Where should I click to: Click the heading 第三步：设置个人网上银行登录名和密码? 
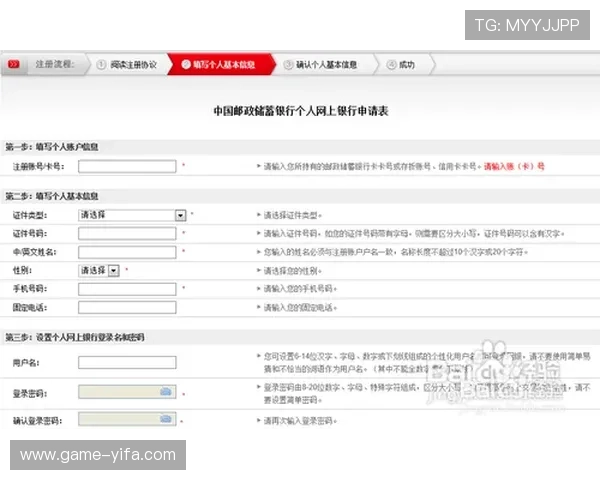click(x=75, y=337)
